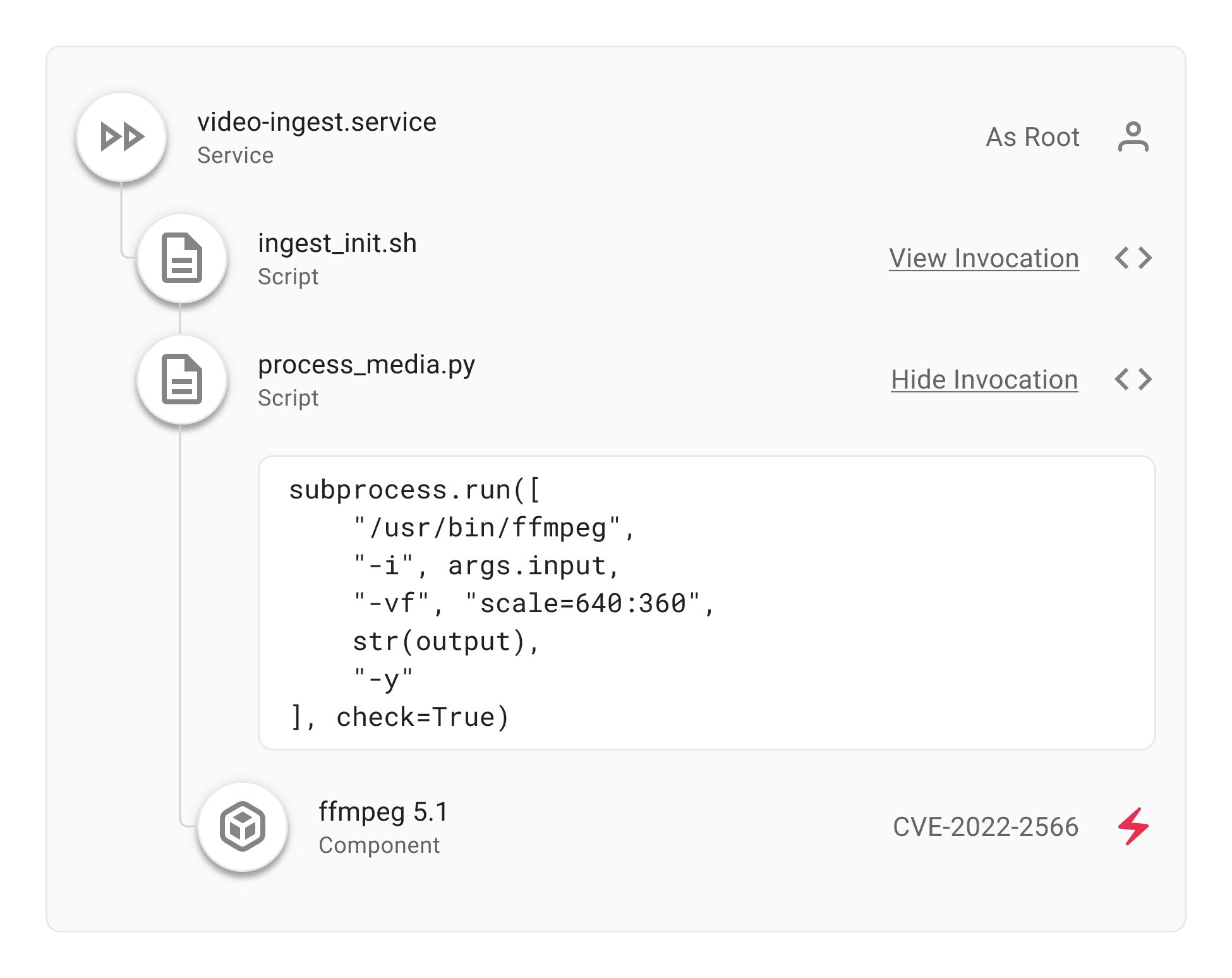This screenshot has height=978, width=1232.
Task: Select the ingest_init.sh script file icon
Action: point(181,259)
